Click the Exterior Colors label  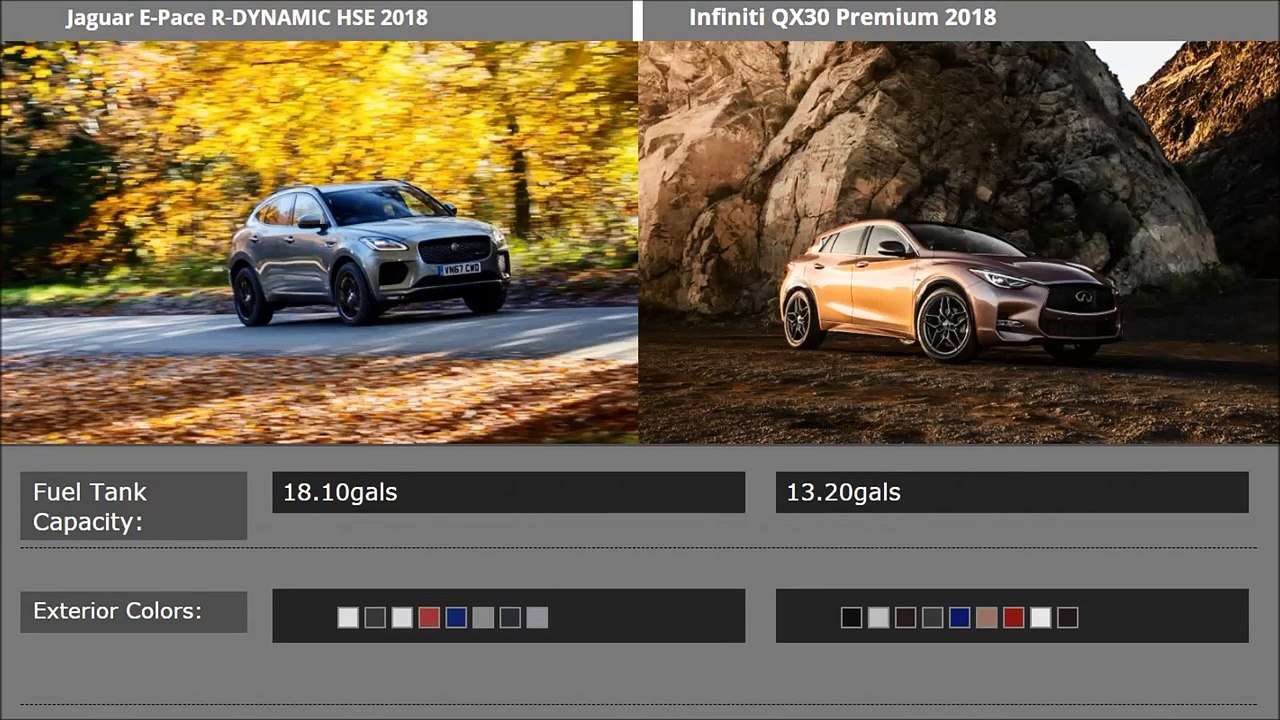click(133, 611)
